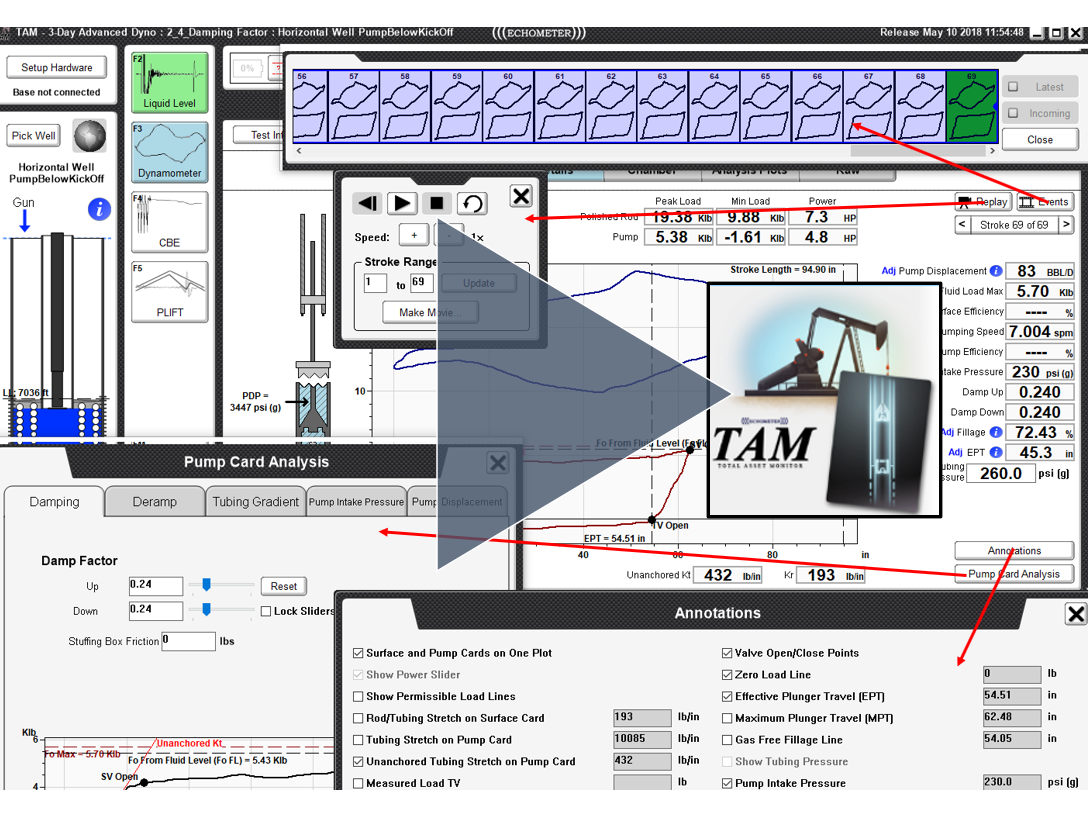
Task: Enable Show Permissible Load Lines checkbox
Action: point(359,696)
